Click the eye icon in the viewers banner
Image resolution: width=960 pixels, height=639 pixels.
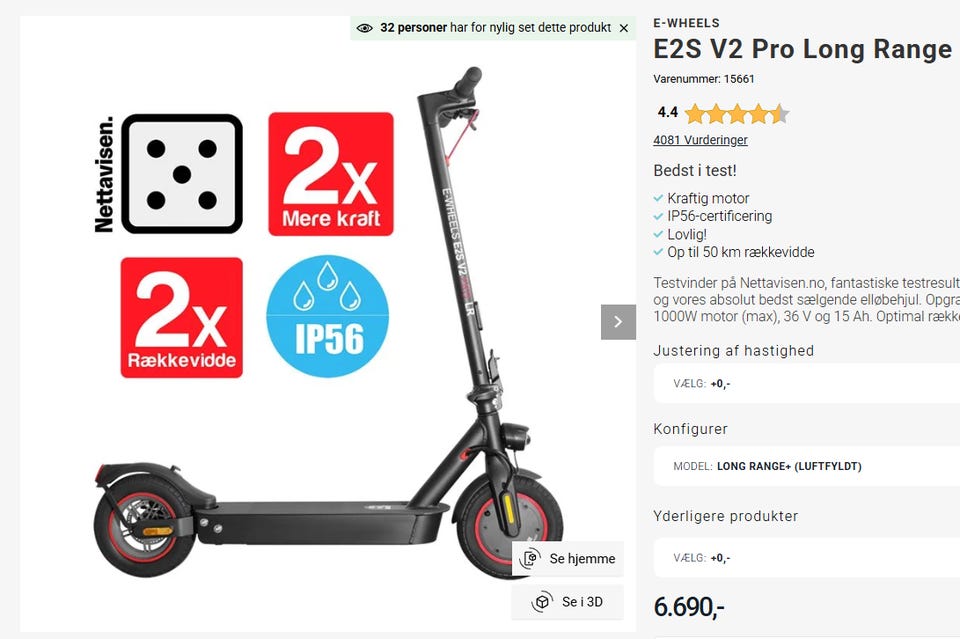click(x=364, y=28)
